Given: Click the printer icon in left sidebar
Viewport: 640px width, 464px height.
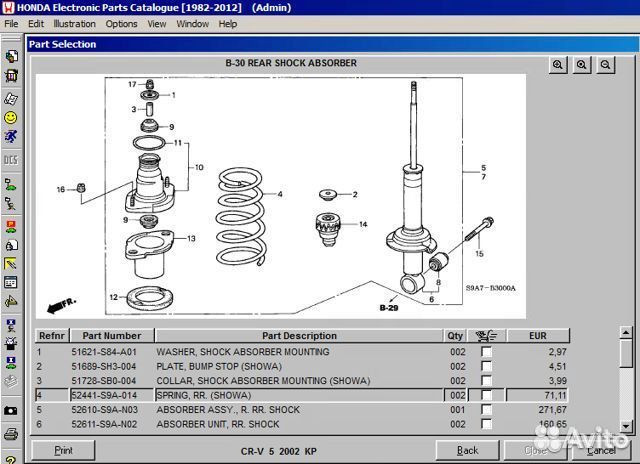Looking at the screenshot, I should [x=10, y=433].
